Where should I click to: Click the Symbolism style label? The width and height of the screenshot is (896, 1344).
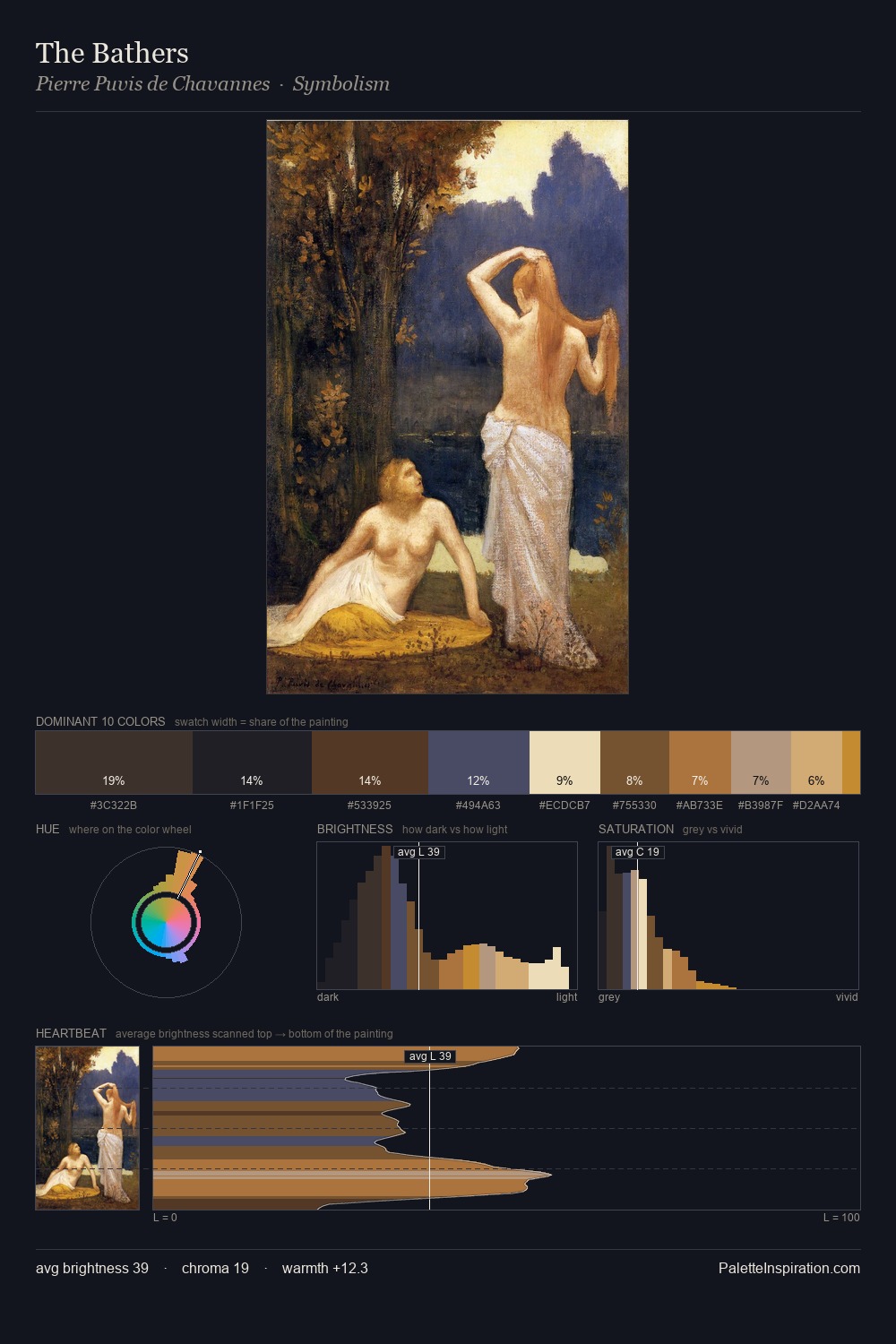[x=341, y=84]
